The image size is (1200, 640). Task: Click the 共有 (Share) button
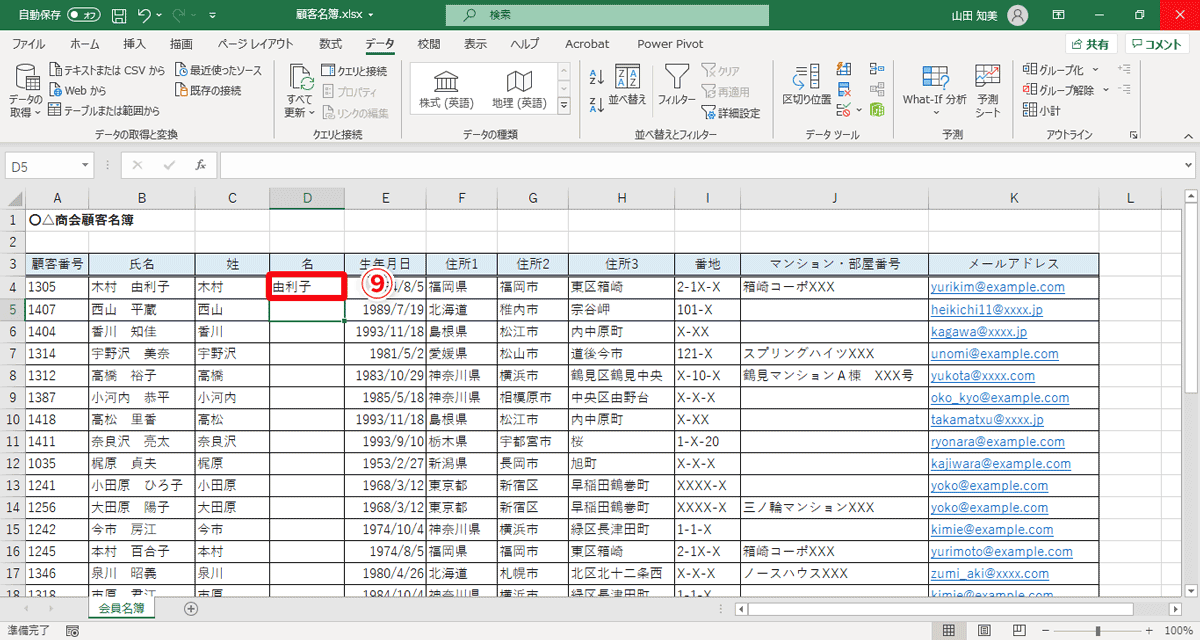coord(1090,43)
